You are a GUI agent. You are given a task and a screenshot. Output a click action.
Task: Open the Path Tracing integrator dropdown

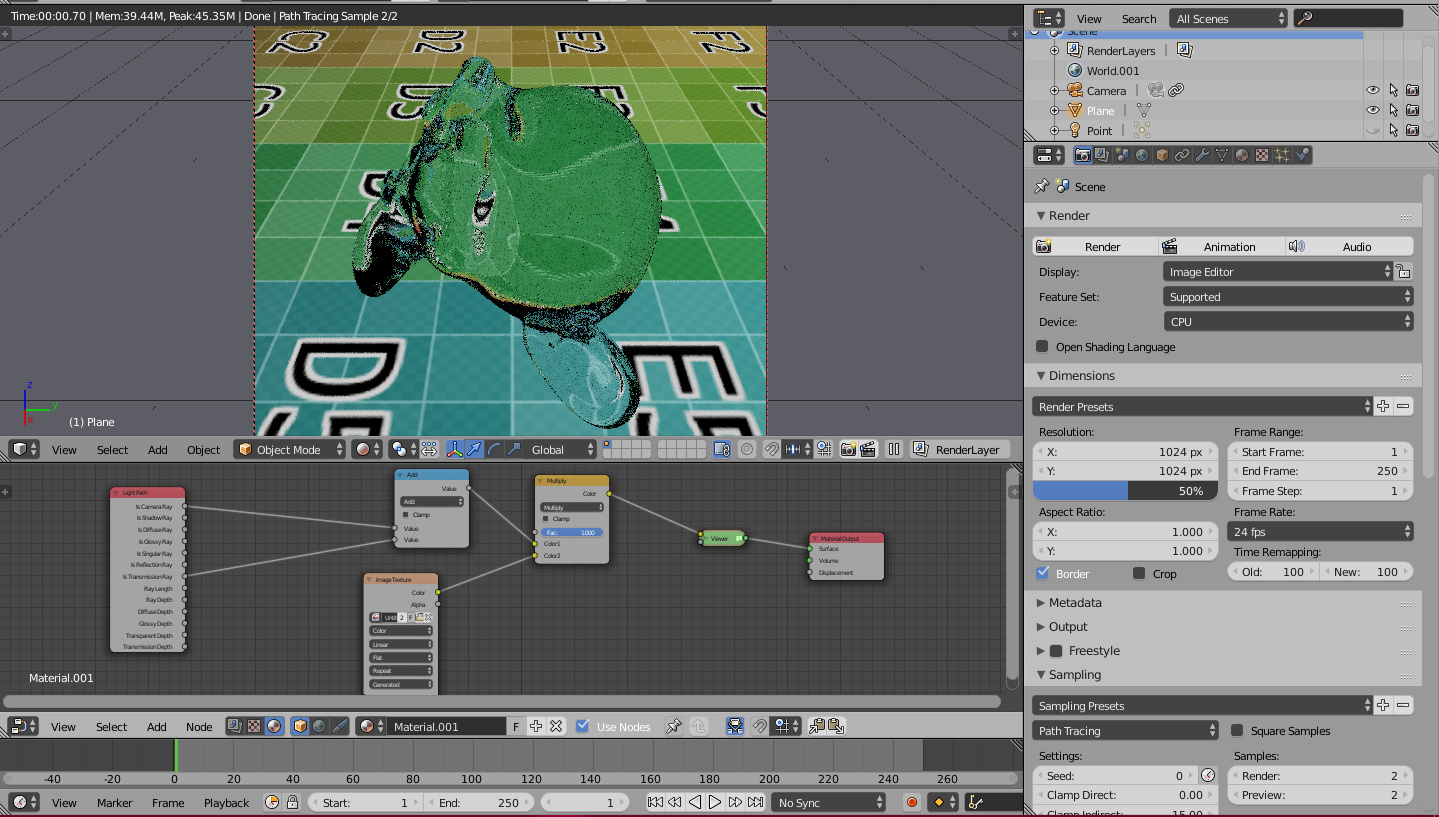click(1125, 730)
